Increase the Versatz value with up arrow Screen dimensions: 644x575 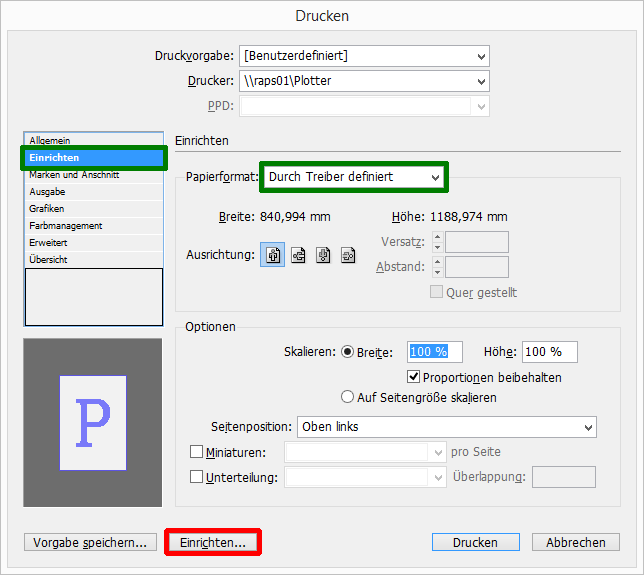click(438, 237)
